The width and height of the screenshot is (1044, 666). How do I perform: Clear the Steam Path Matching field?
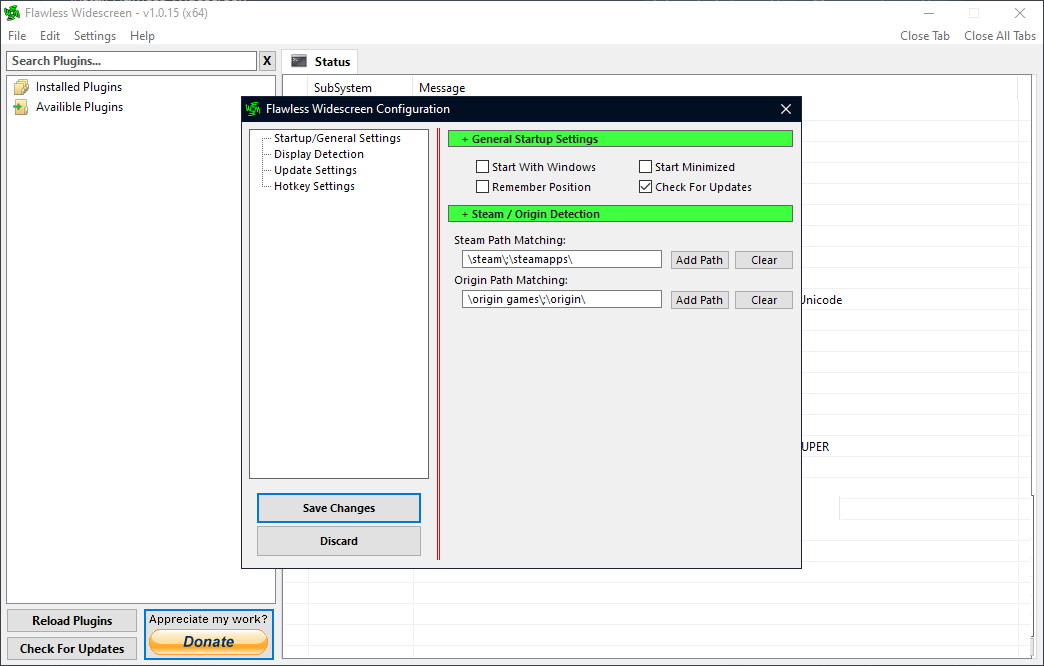[x=764, y=260]
